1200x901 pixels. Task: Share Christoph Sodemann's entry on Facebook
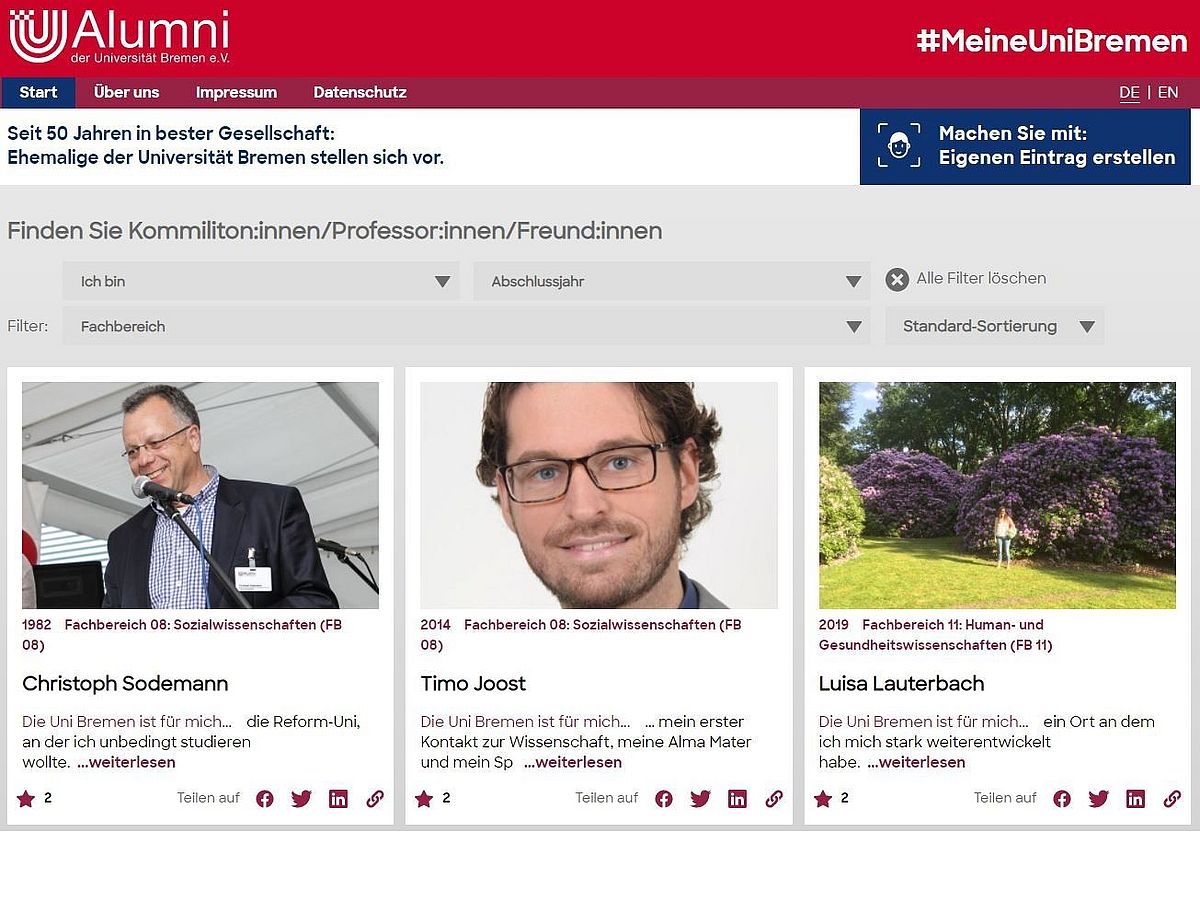[x=265, y=799]
